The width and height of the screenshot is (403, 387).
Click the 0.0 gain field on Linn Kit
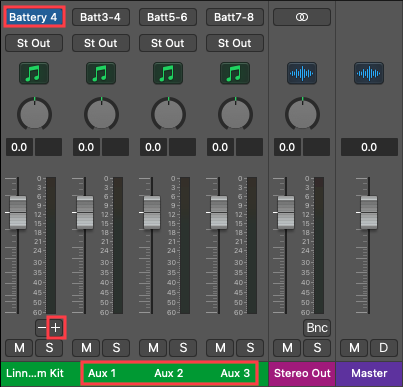(x=19, y=147)
